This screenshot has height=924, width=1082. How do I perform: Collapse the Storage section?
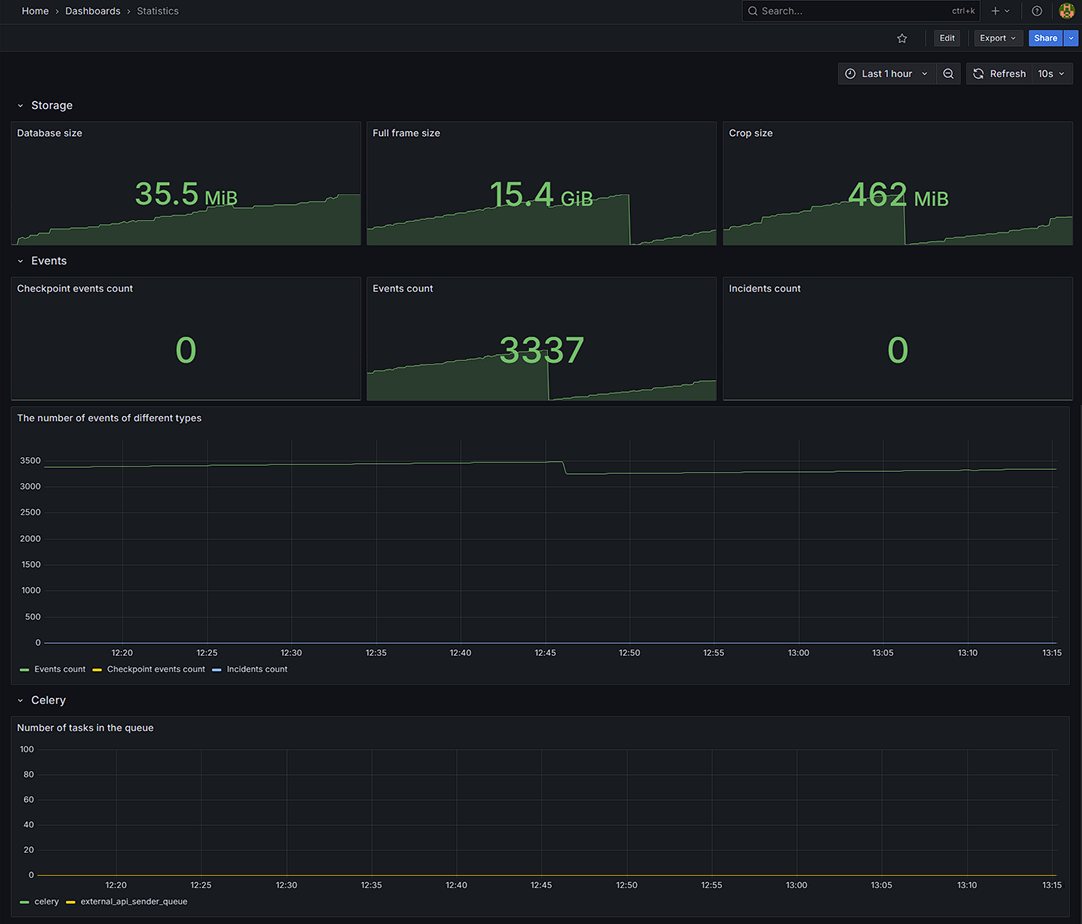pos(20,105)
